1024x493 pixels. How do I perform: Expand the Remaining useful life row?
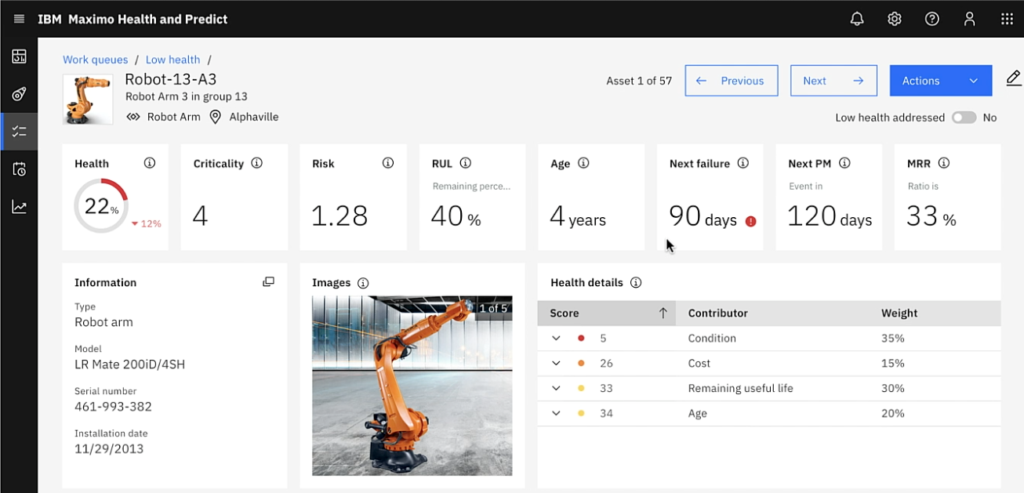[556, 388]
